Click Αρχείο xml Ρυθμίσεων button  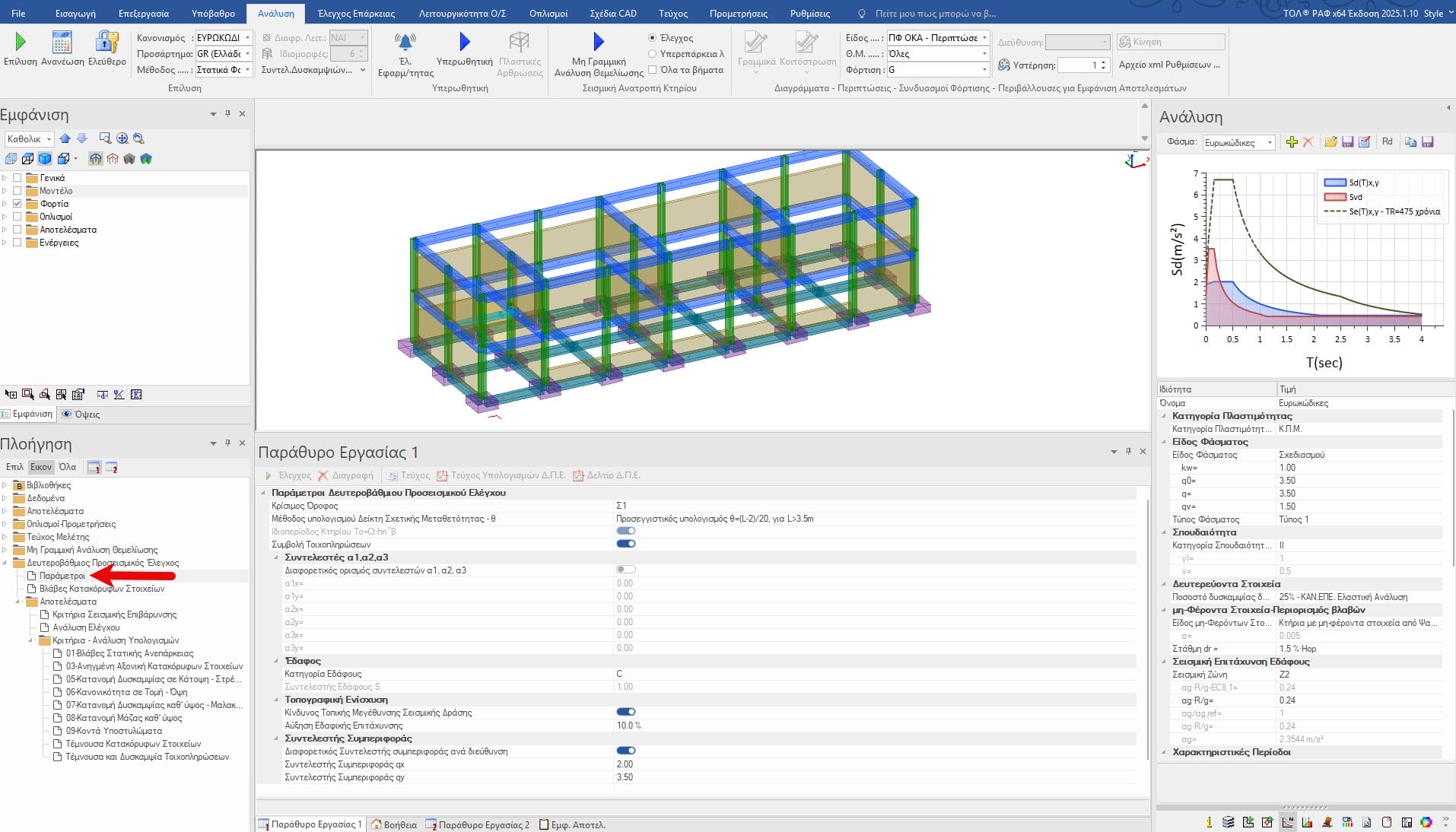point(1168,65)
